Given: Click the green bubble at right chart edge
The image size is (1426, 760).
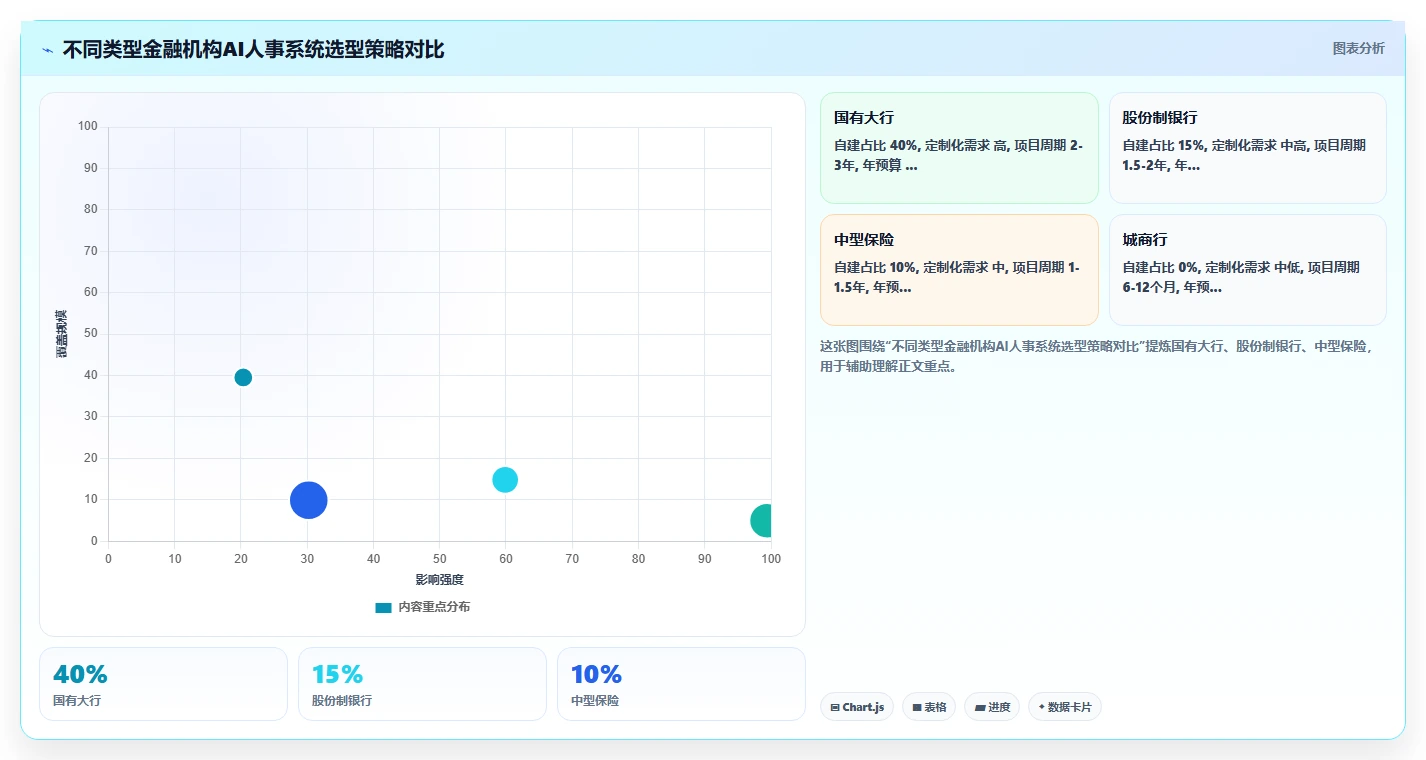Looking at the screenshot, I should [x=762, y=520].
